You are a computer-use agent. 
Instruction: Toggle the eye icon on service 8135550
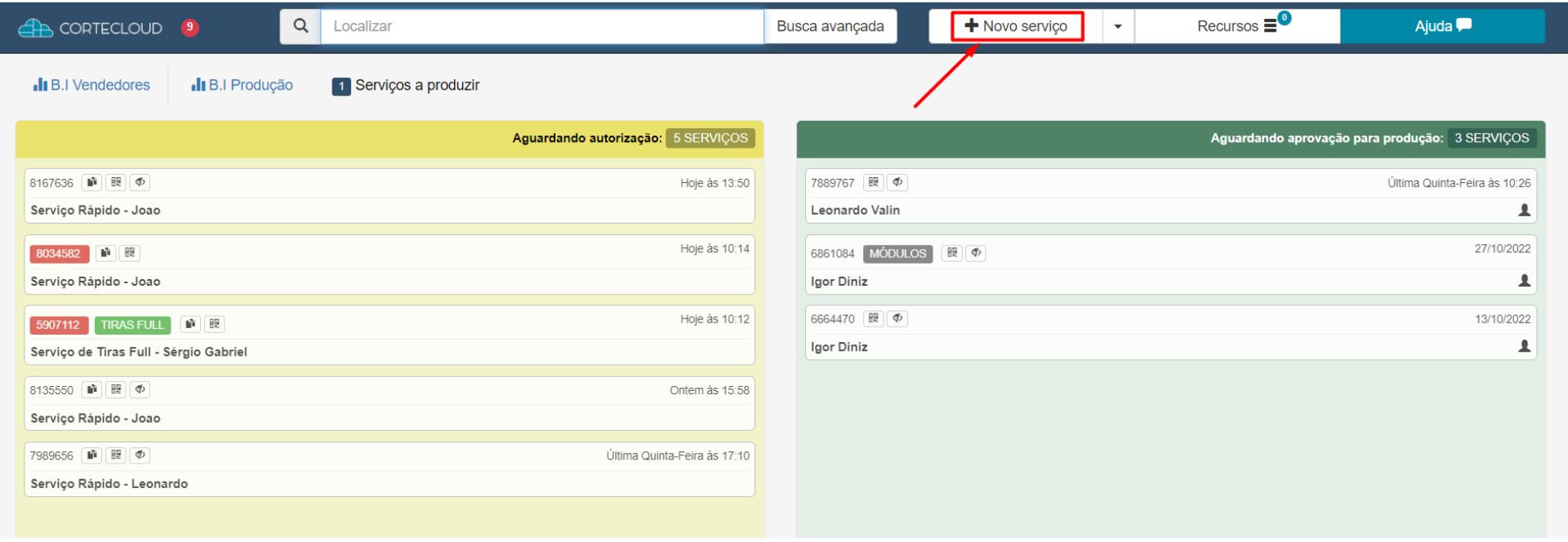click(x=140, y=389)
